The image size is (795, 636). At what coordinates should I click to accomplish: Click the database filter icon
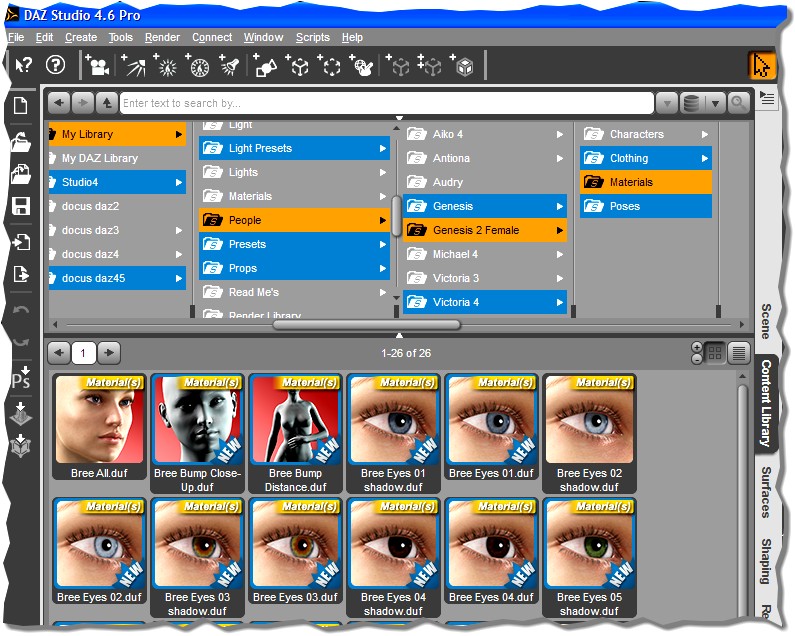691,103
